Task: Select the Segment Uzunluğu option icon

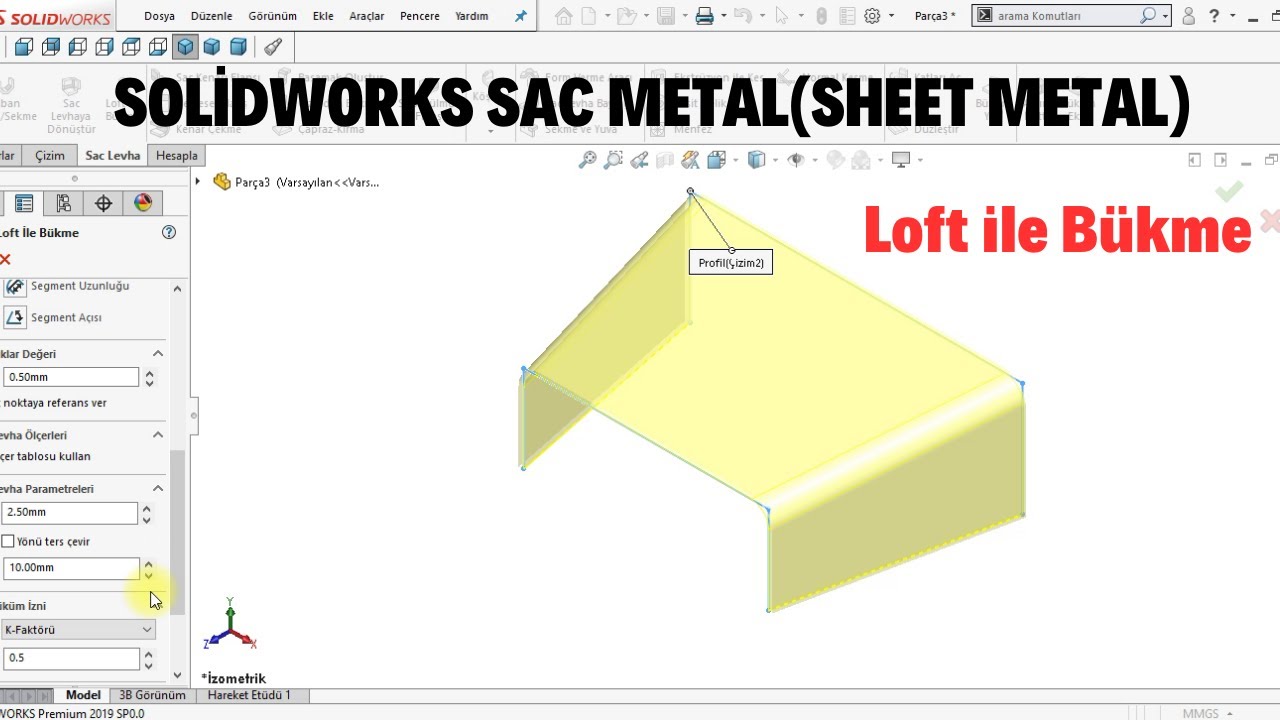Action: (x=14, y=286)
